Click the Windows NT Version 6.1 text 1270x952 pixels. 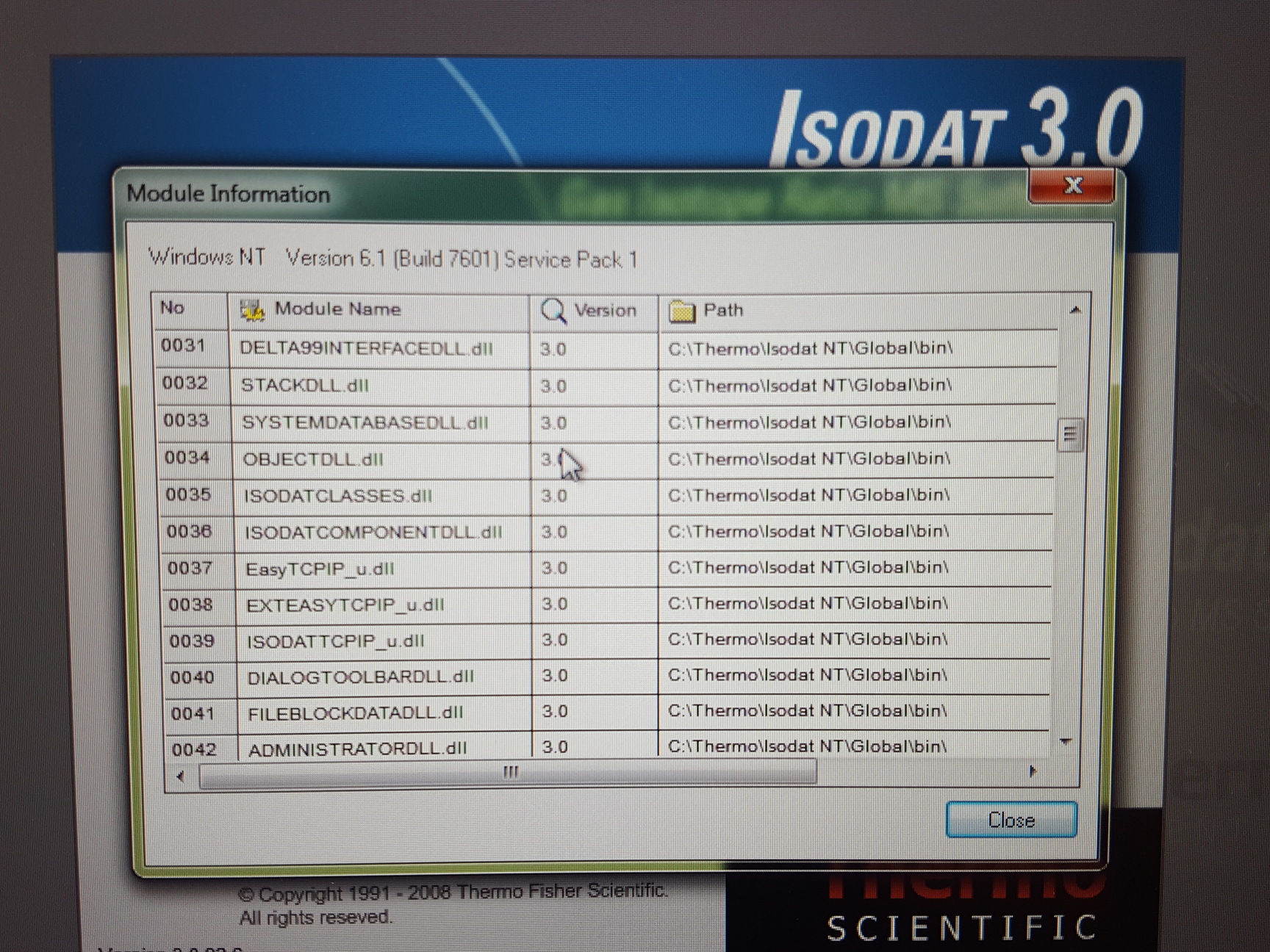(x=393, y=259)
